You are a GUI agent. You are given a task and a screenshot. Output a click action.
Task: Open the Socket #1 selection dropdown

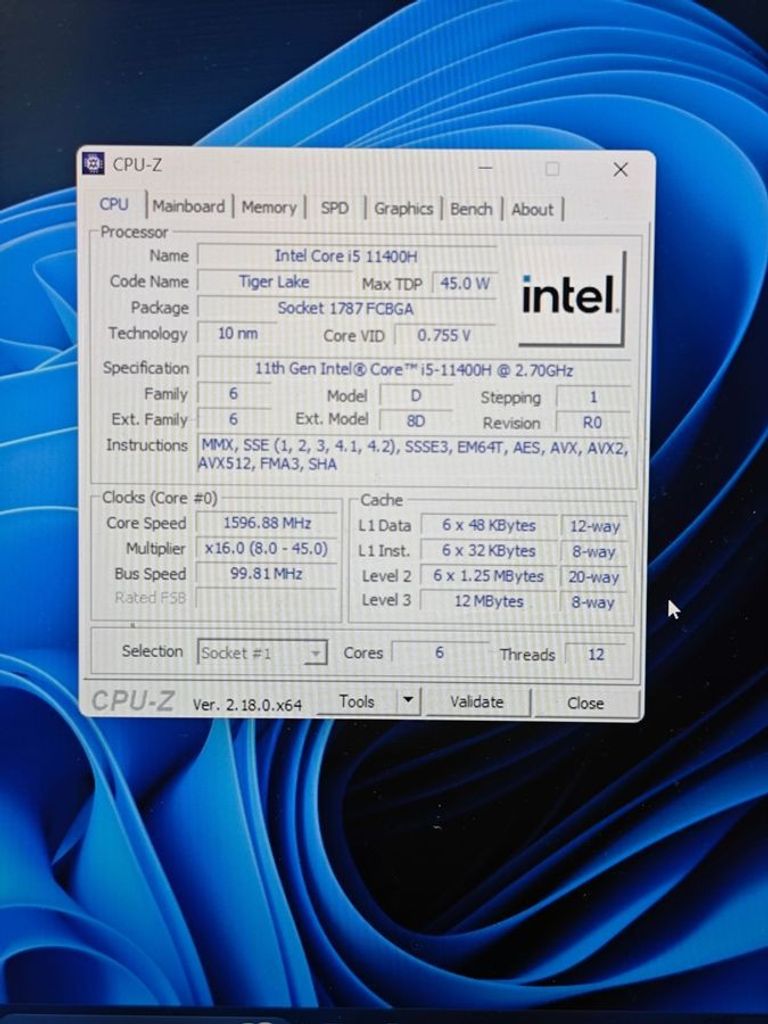tap(262, 652)
